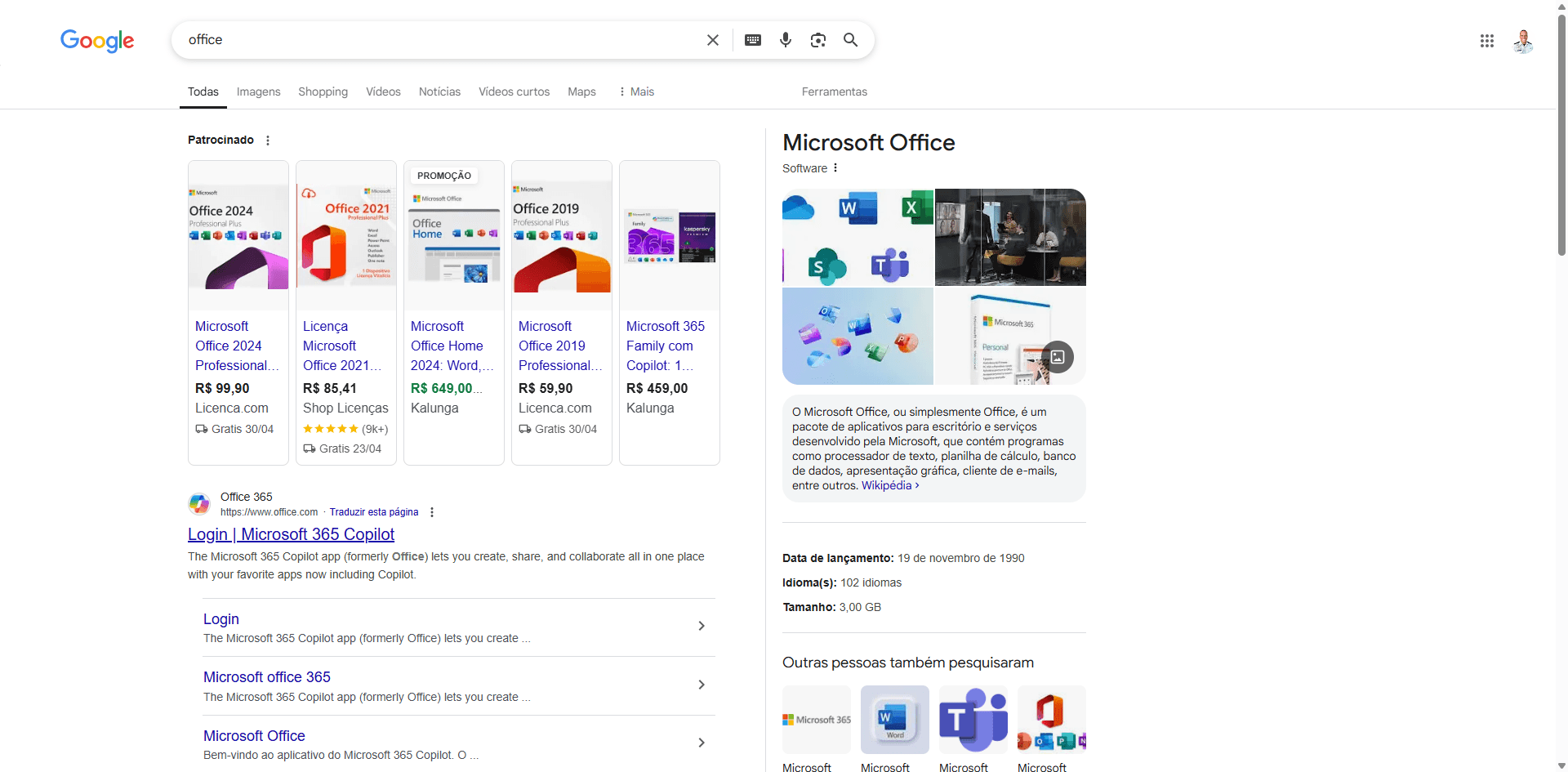Viewport: 1568px width, 772px height.
Task: Open Microsoft Office Home 2024 ad link
Action: click(x=452, y=346)
